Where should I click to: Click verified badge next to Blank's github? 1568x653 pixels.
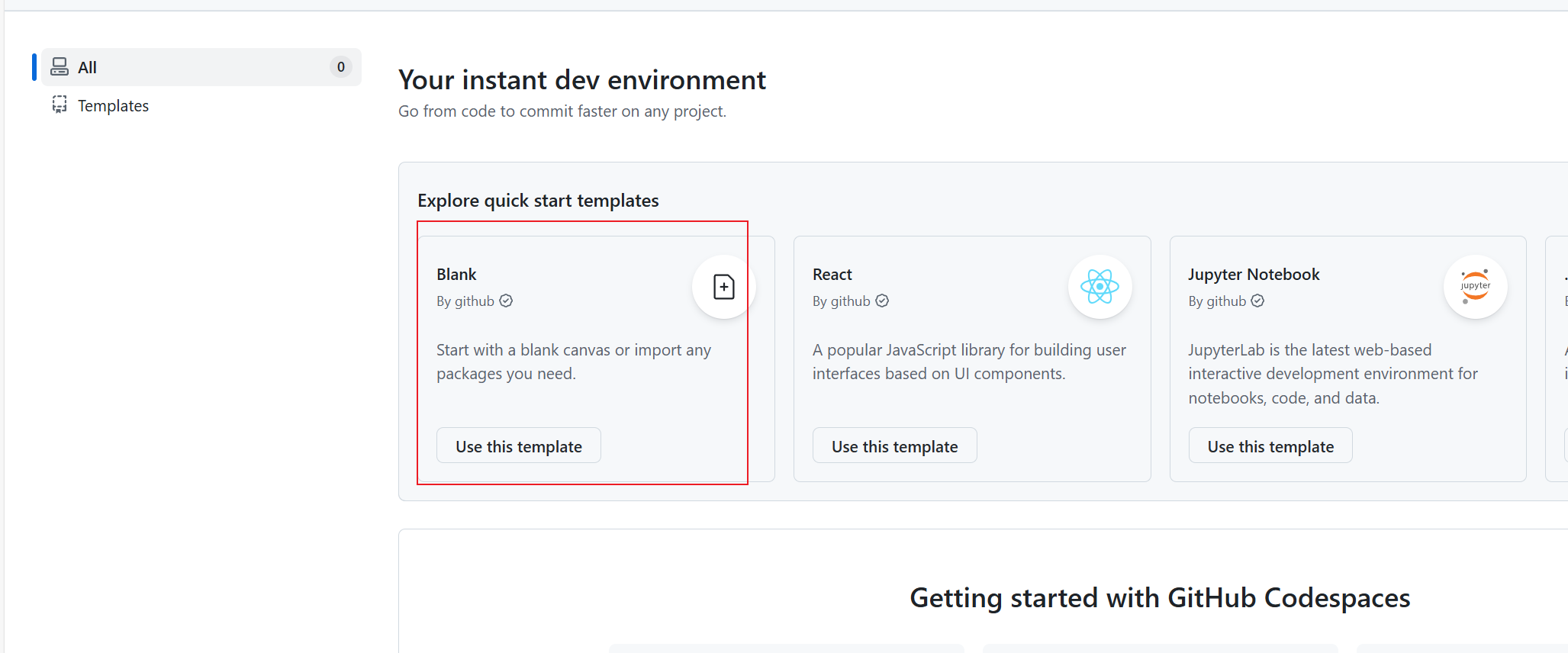pos(506,301)
